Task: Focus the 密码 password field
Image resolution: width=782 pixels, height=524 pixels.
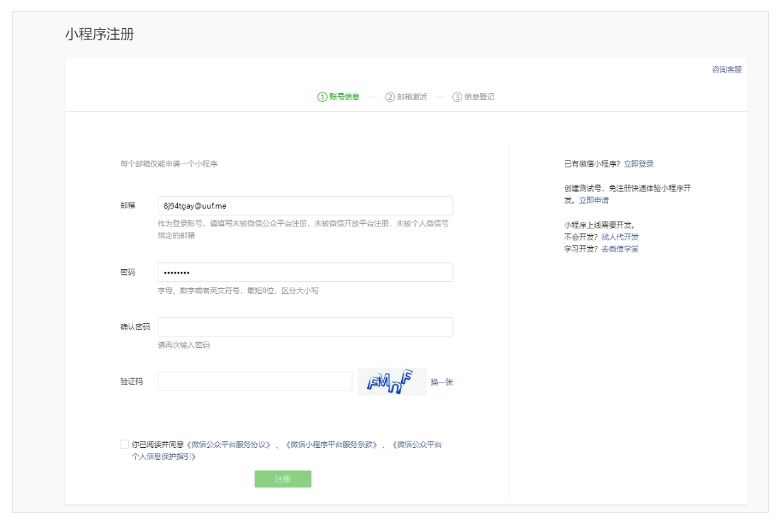Action: pyautogui.click(x=305, y=272)
